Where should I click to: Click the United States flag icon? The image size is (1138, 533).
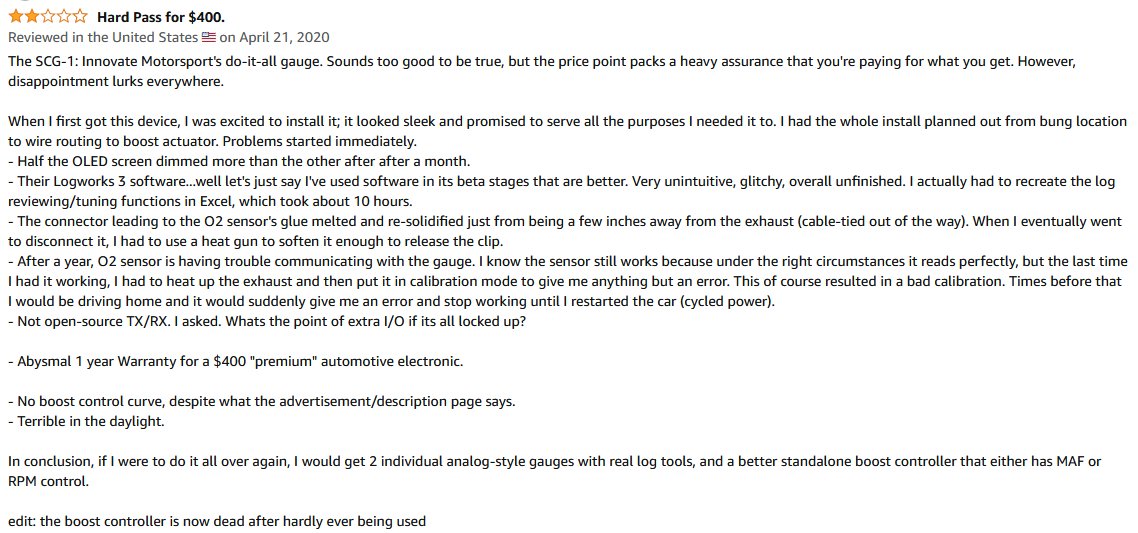[x=209, y=36]
